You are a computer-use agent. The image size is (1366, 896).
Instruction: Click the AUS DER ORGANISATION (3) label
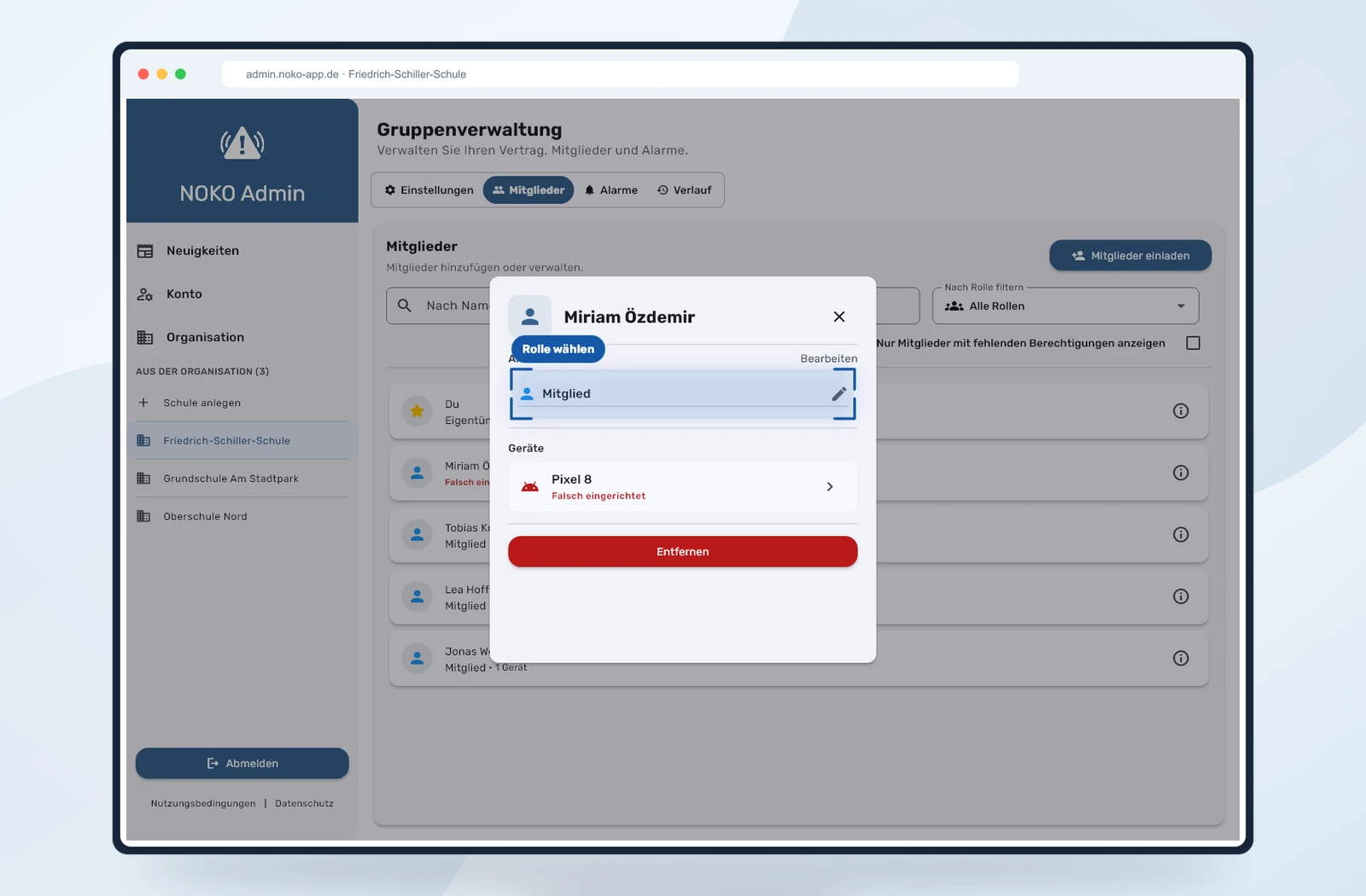(x=202, y=371)
